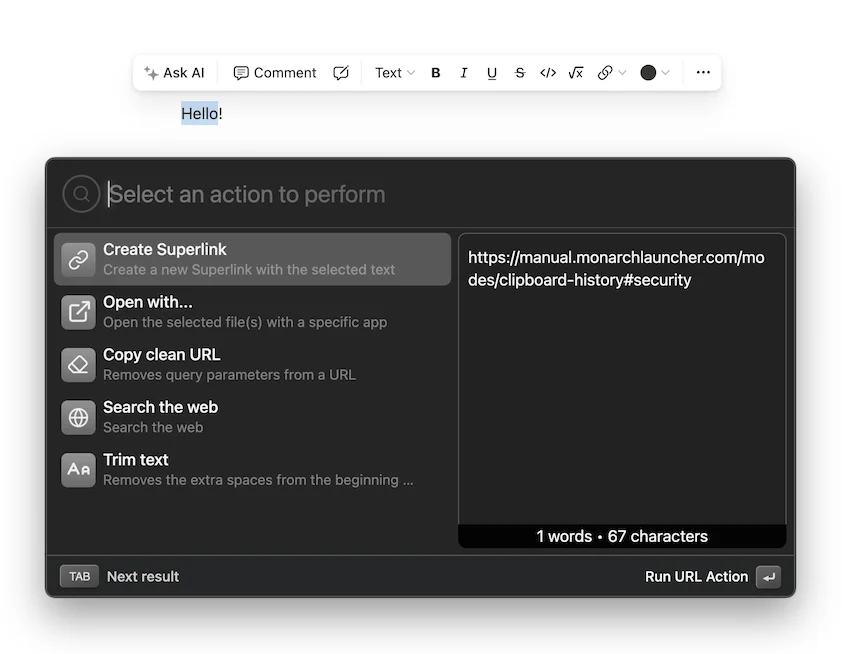Viewport: 842px width, 654px height.
Task: Toggle bold formatting in the toolbar
Action: (x=435, y=72)
